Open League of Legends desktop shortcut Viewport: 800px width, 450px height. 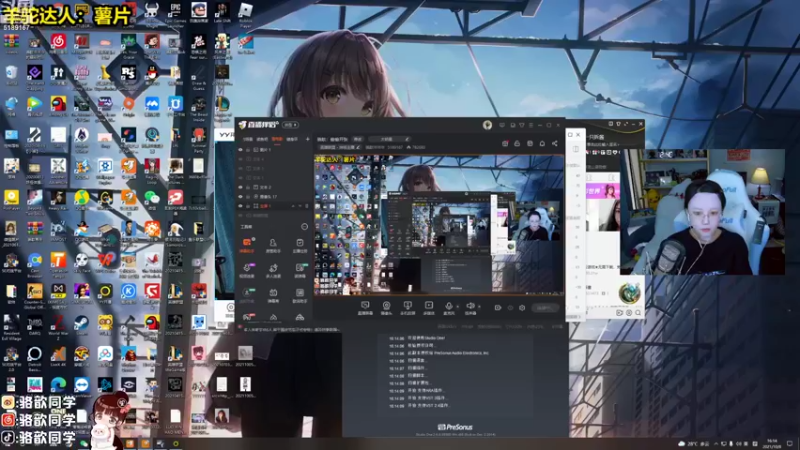[x=222, y=106]
